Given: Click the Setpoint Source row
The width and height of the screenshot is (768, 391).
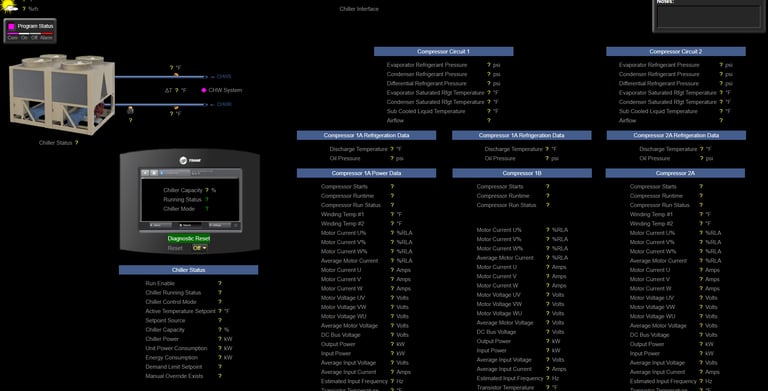Looking at the screenshot, I should [x=184, y=320].
